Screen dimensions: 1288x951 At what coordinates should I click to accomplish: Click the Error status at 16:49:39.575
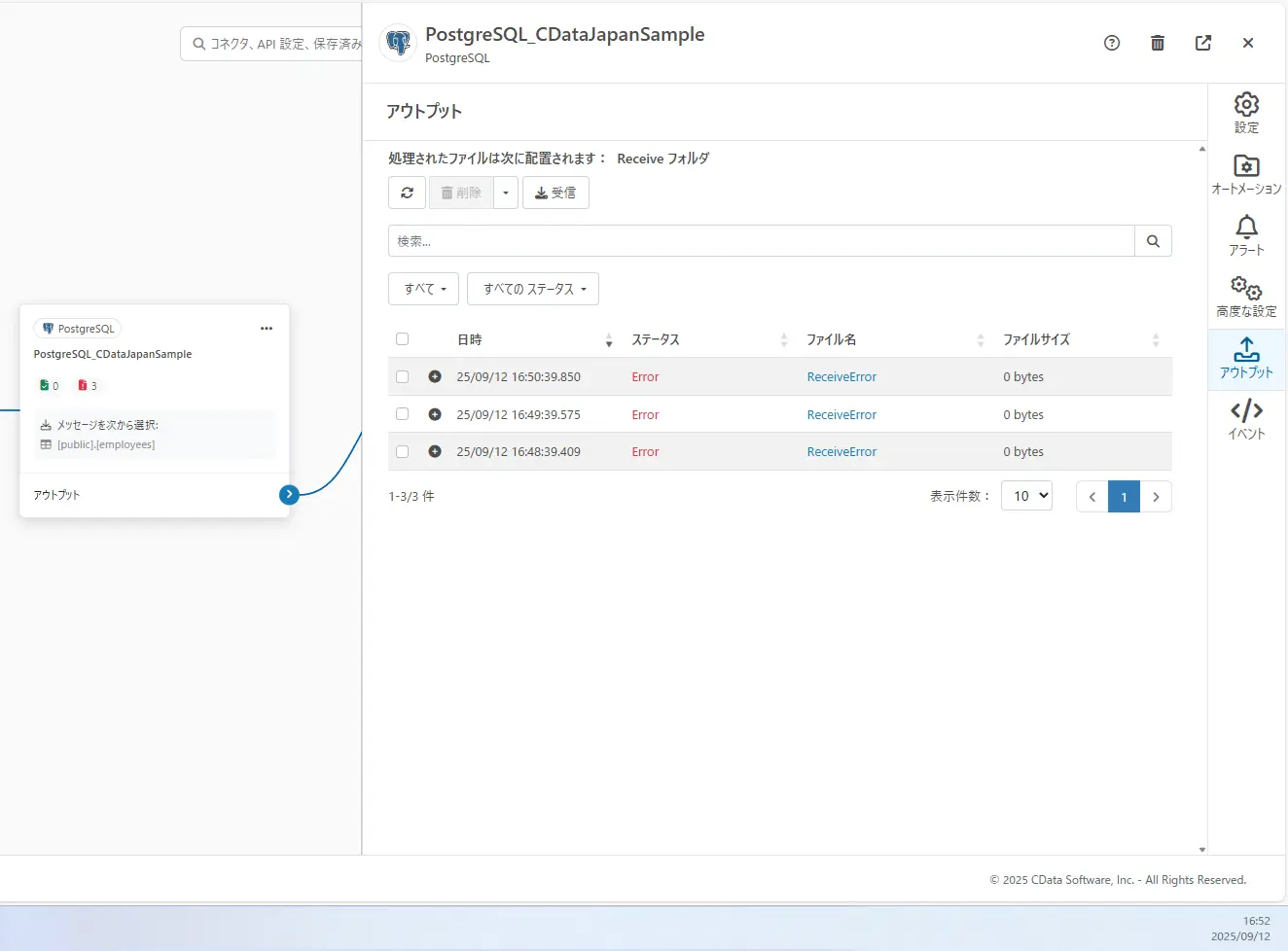click(645, 415)
